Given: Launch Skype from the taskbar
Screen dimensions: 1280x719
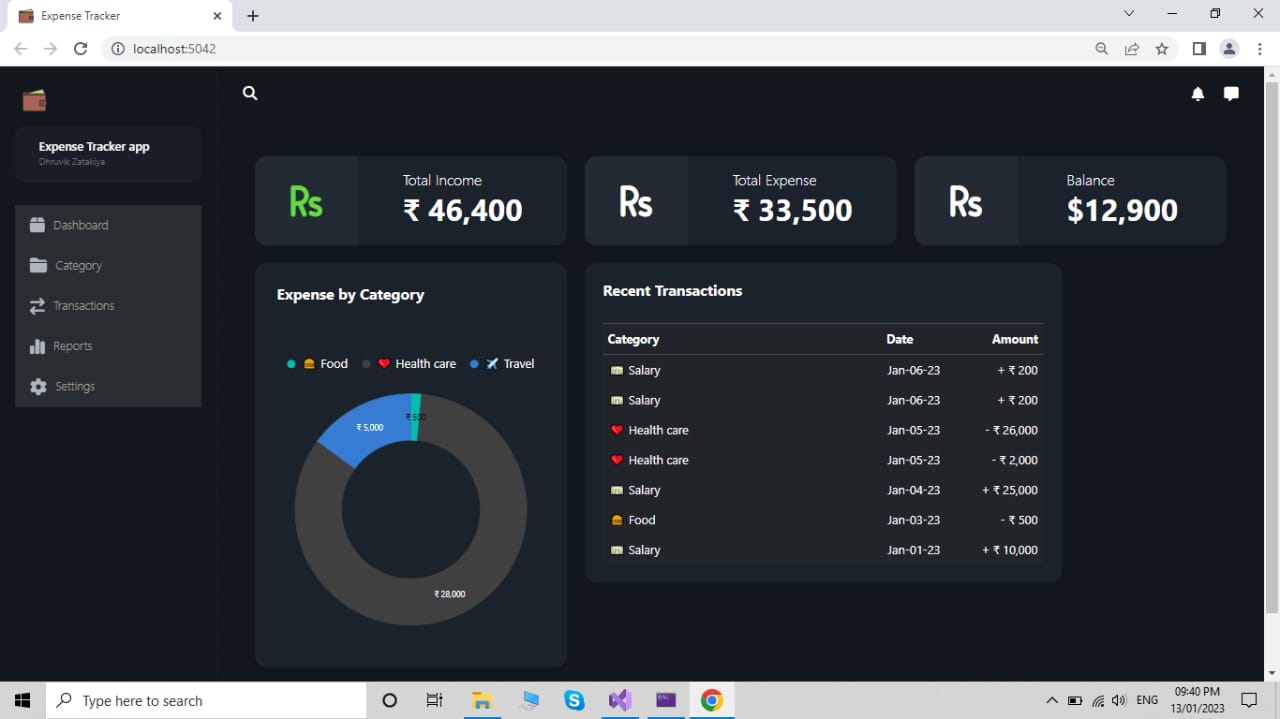Looking at the screenshot, I should pos(573,700).
